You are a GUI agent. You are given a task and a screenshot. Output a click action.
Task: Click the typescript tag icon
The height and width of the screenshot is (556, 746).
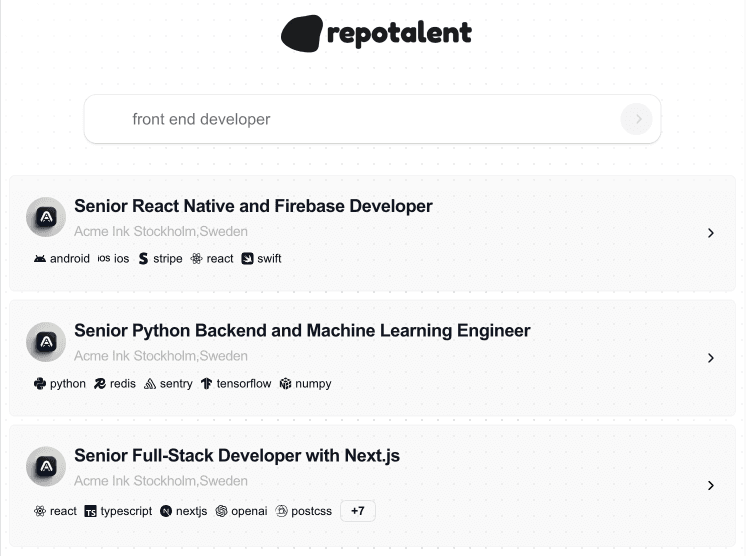[90, 511]
